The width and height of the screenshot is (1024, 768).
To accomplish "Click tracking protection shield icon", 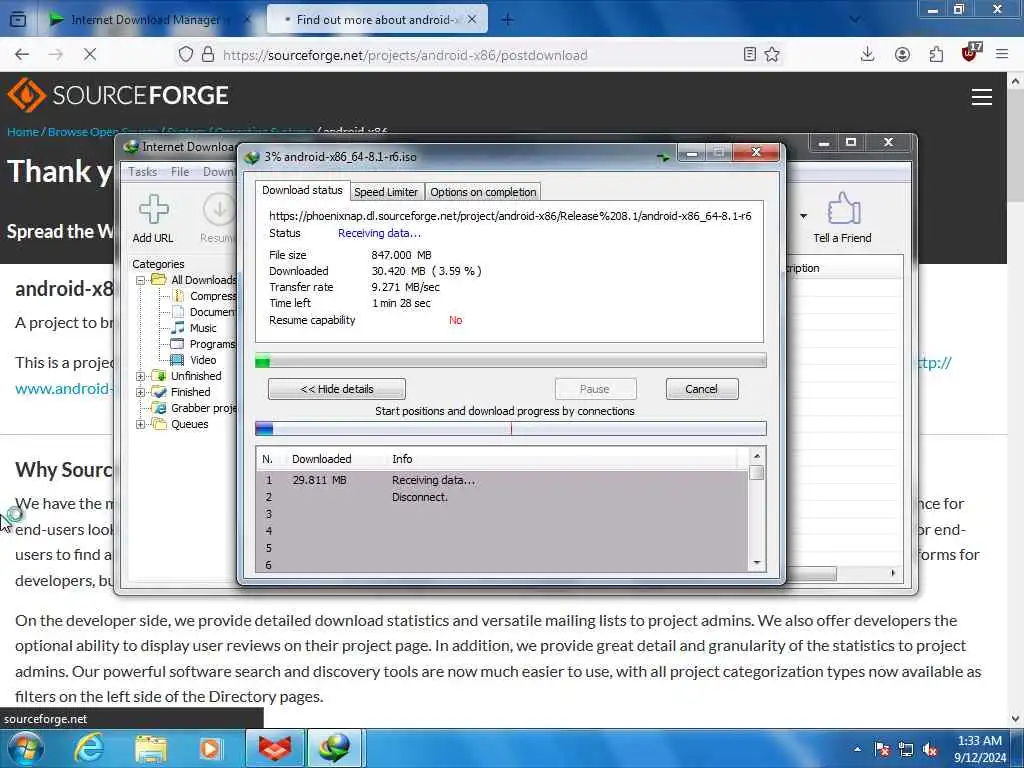I will [185, 54].
